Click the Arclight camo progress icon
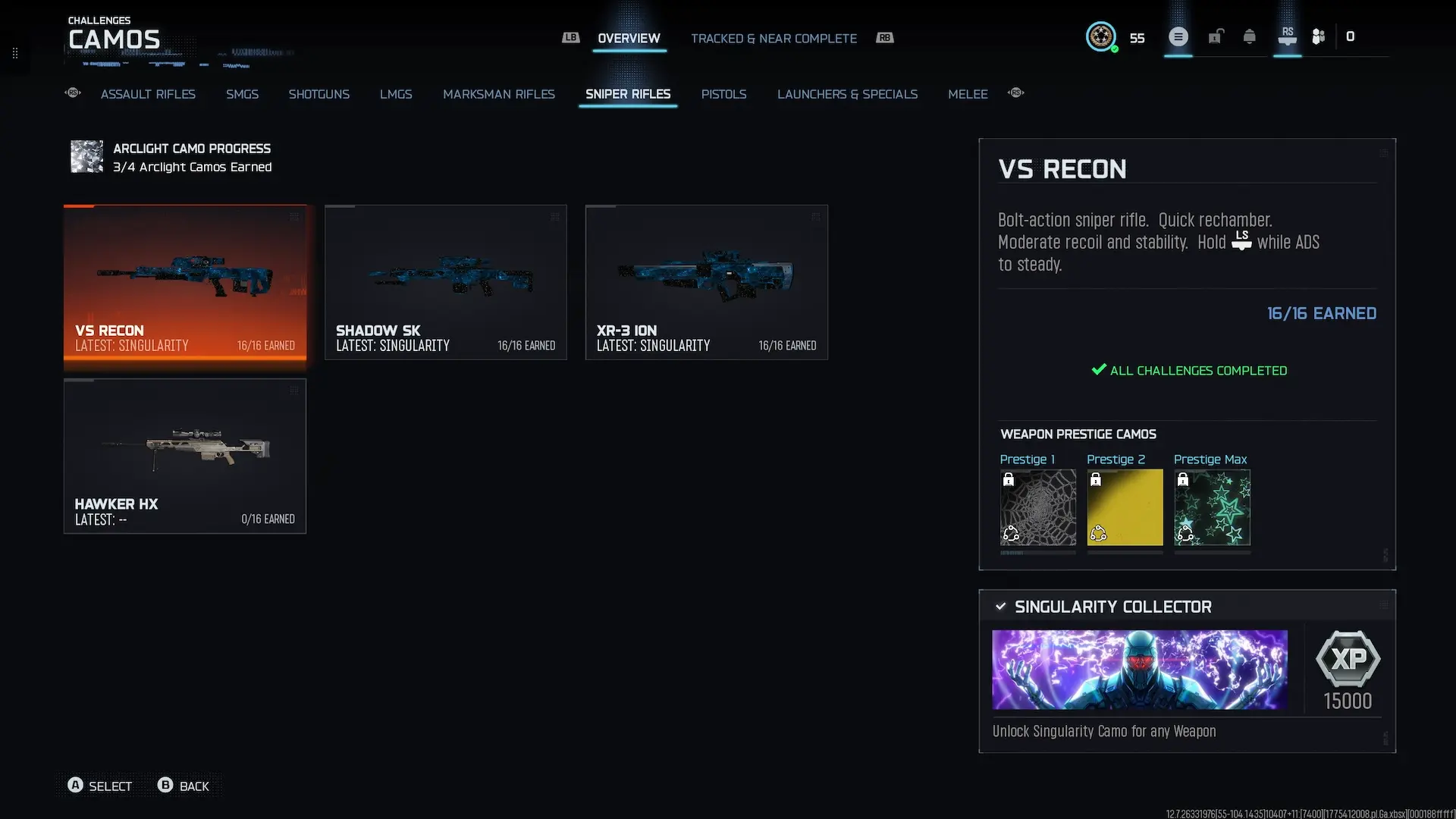 (86, 157)
